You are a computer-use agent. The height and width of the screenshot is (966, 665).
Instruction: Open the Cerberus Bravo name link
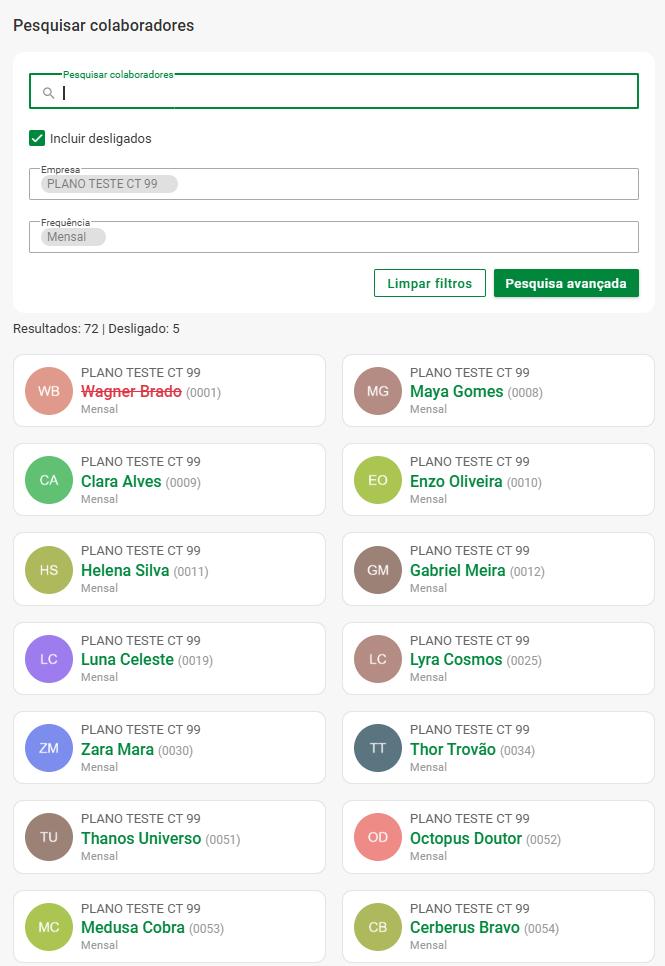[x=464, y=928]
